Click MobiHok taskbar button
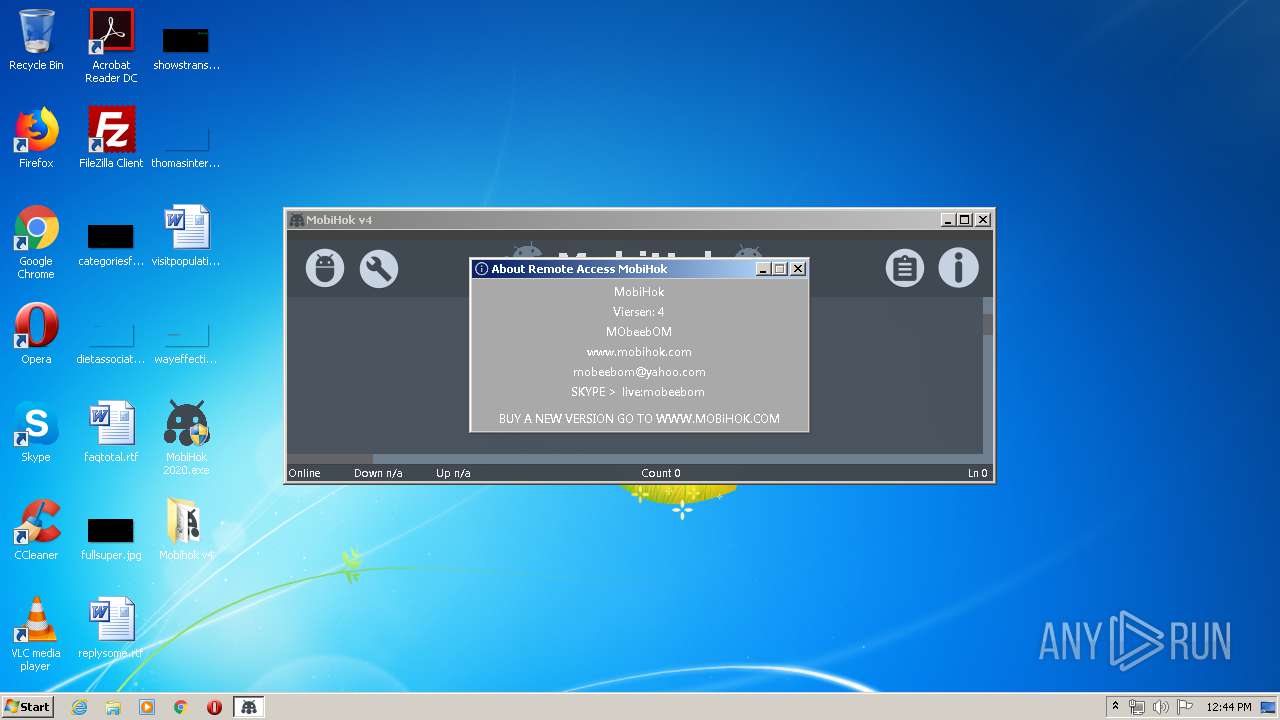Image resolution: width=1280 pixels, height=720 pixels. click(248, 707)
